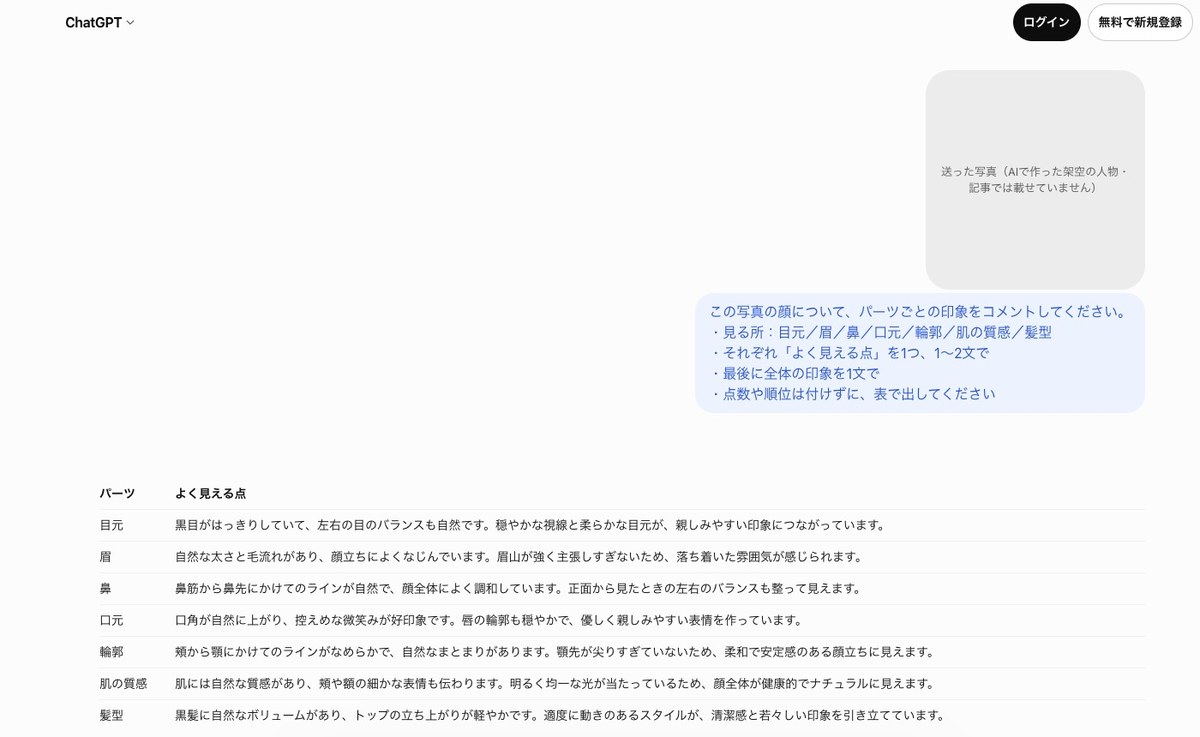This screenshot has height=737, width=1200.
Task: Click the パーツ column header
Action: (x=117, y=493)
